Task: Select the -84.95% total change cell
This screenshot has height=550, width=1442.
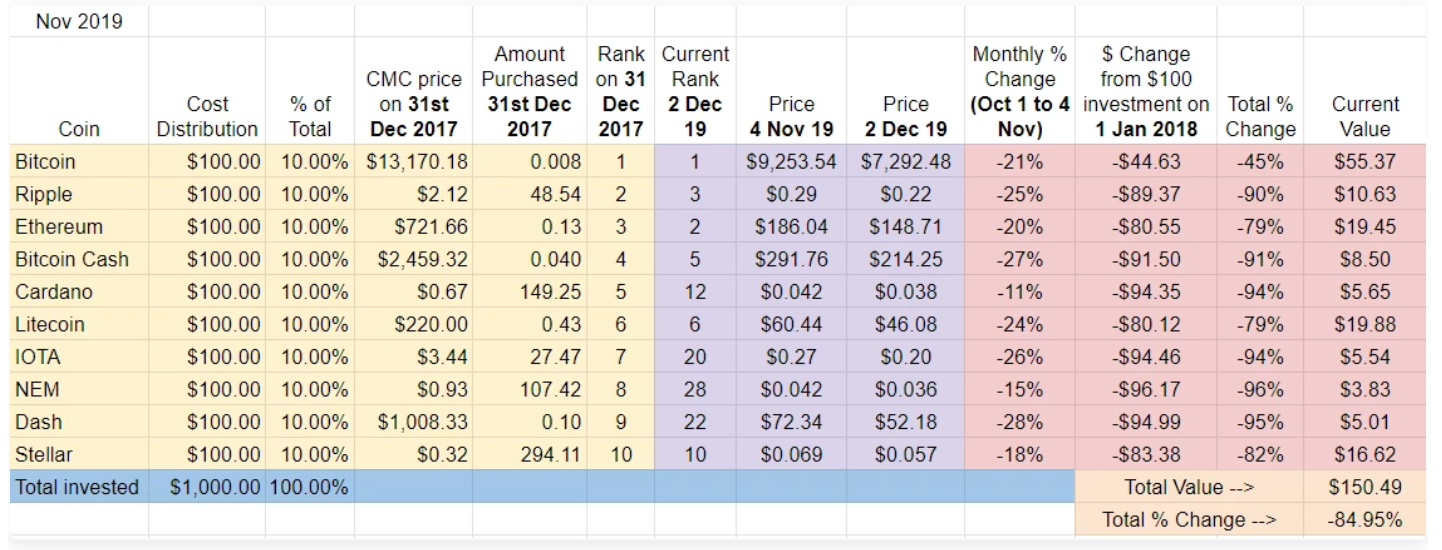Action: pos(1364,520)
